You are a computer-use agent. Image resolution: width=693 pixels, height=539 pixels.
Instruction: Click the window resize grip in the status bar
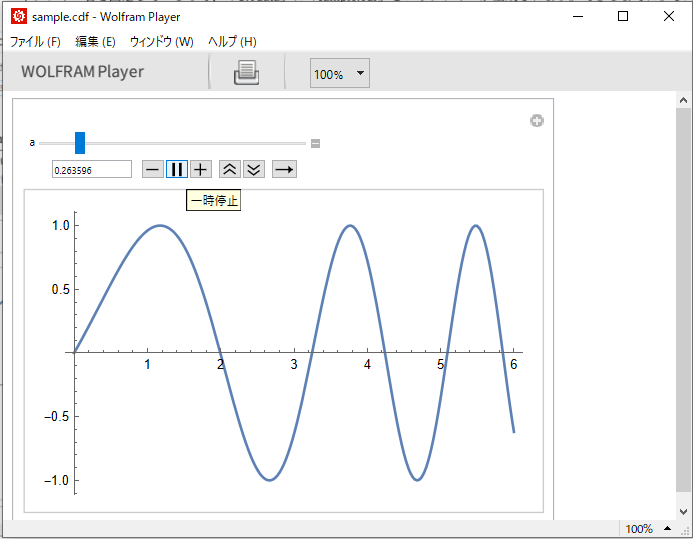coord(686,531)
